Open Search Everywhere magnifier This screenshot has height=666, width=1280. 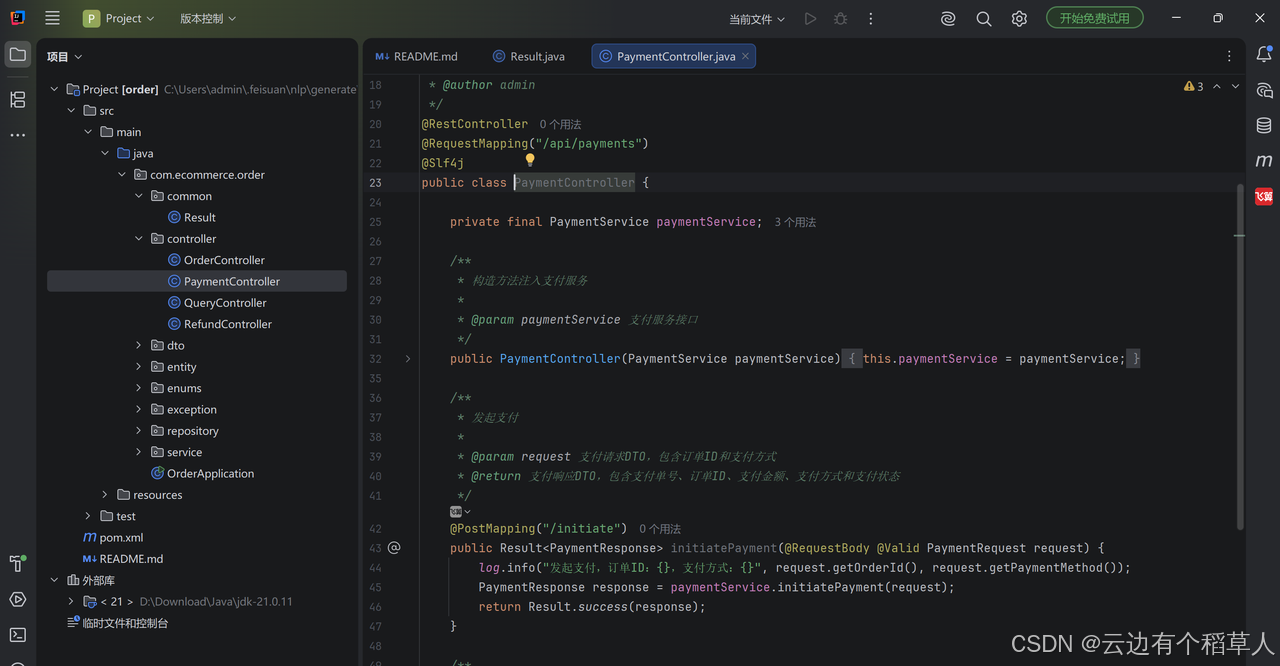(984, 19)
